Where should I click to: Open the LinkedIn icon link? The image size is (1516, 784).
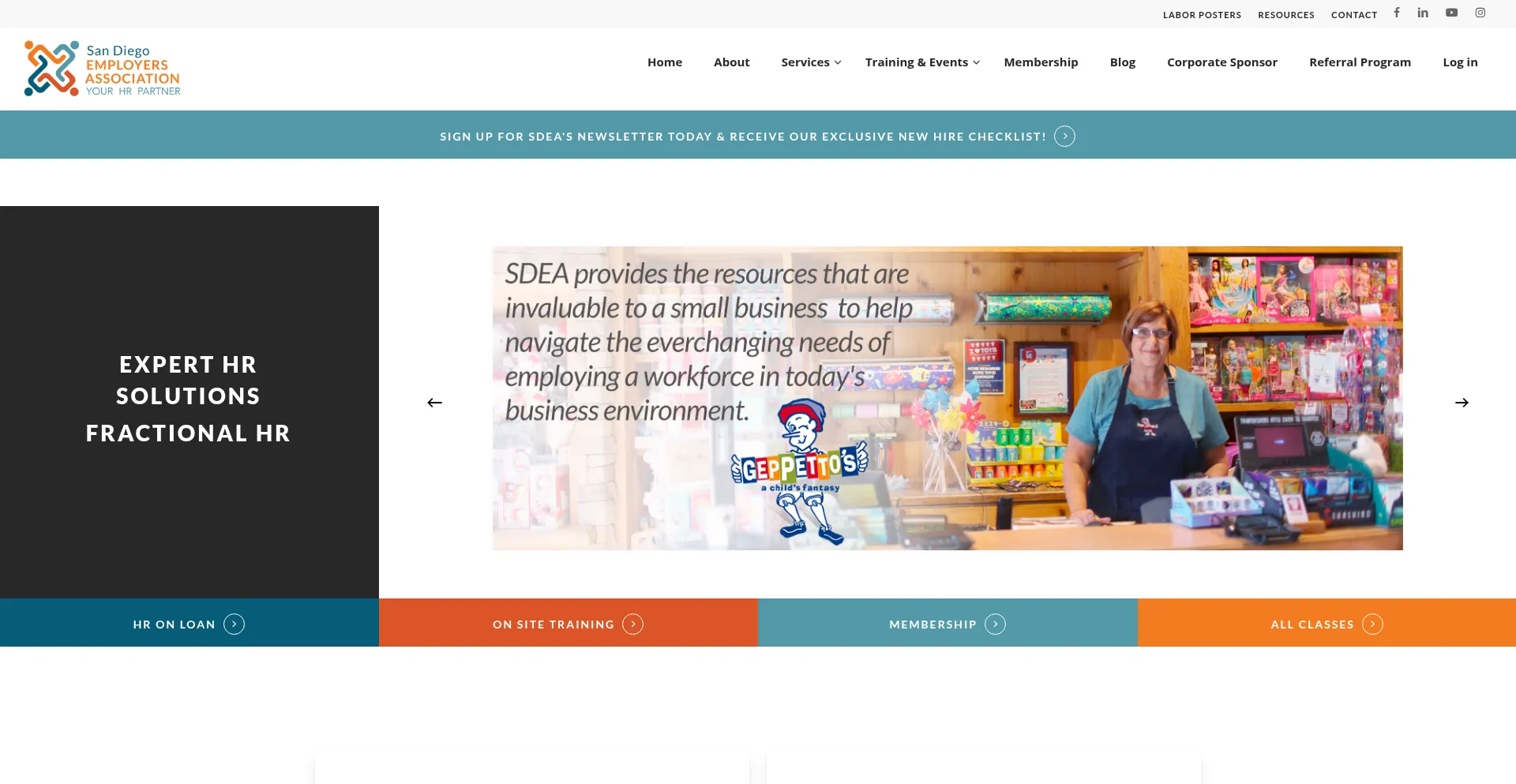[x=1423, y=13]
